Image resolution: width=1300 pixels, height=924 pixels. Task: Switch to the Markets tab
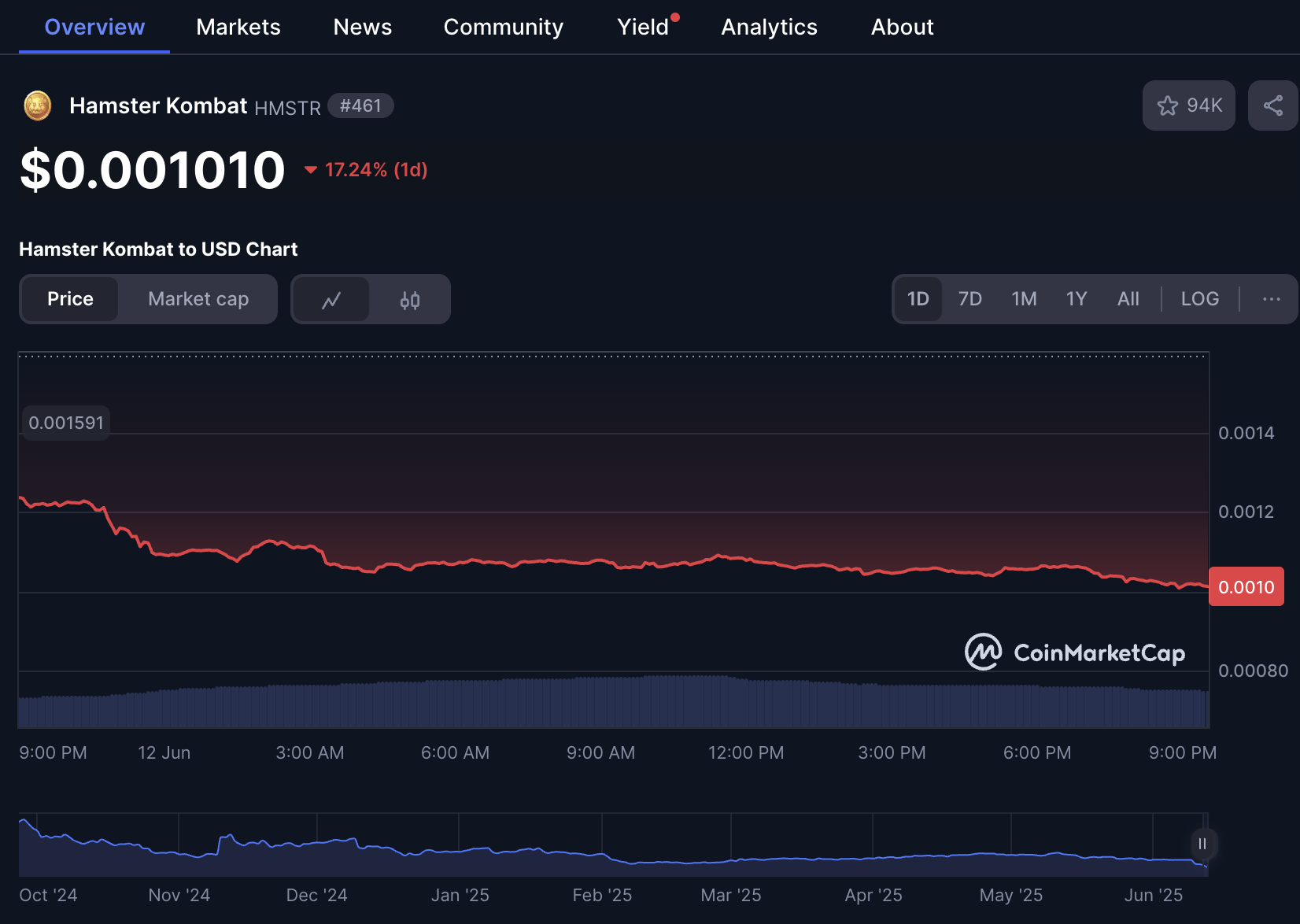pos(238,27)
